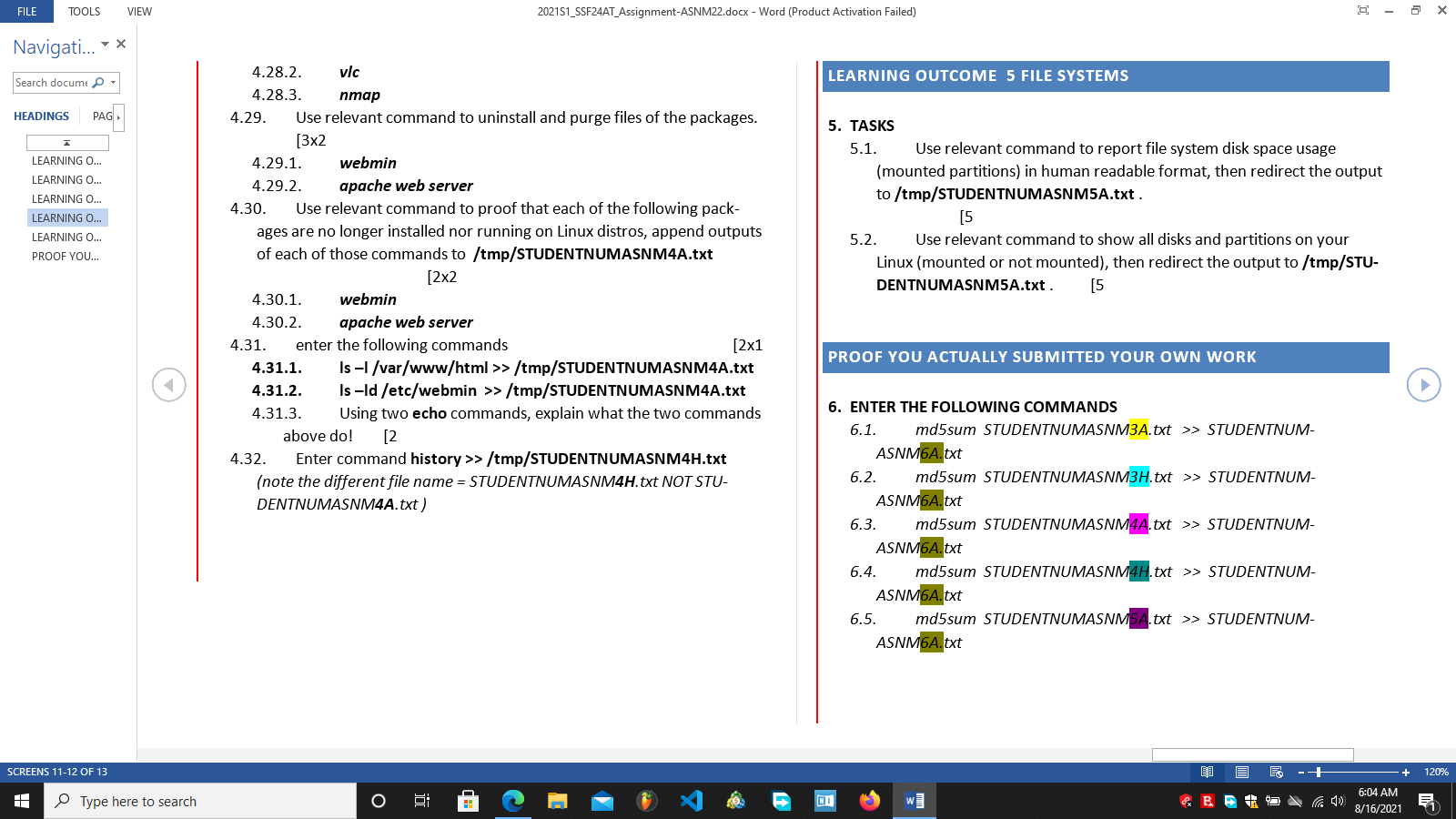This screenshot has width=1456, height=819.
Task: Switch to the VIEW ribbon tab
Action: point(138,11)
